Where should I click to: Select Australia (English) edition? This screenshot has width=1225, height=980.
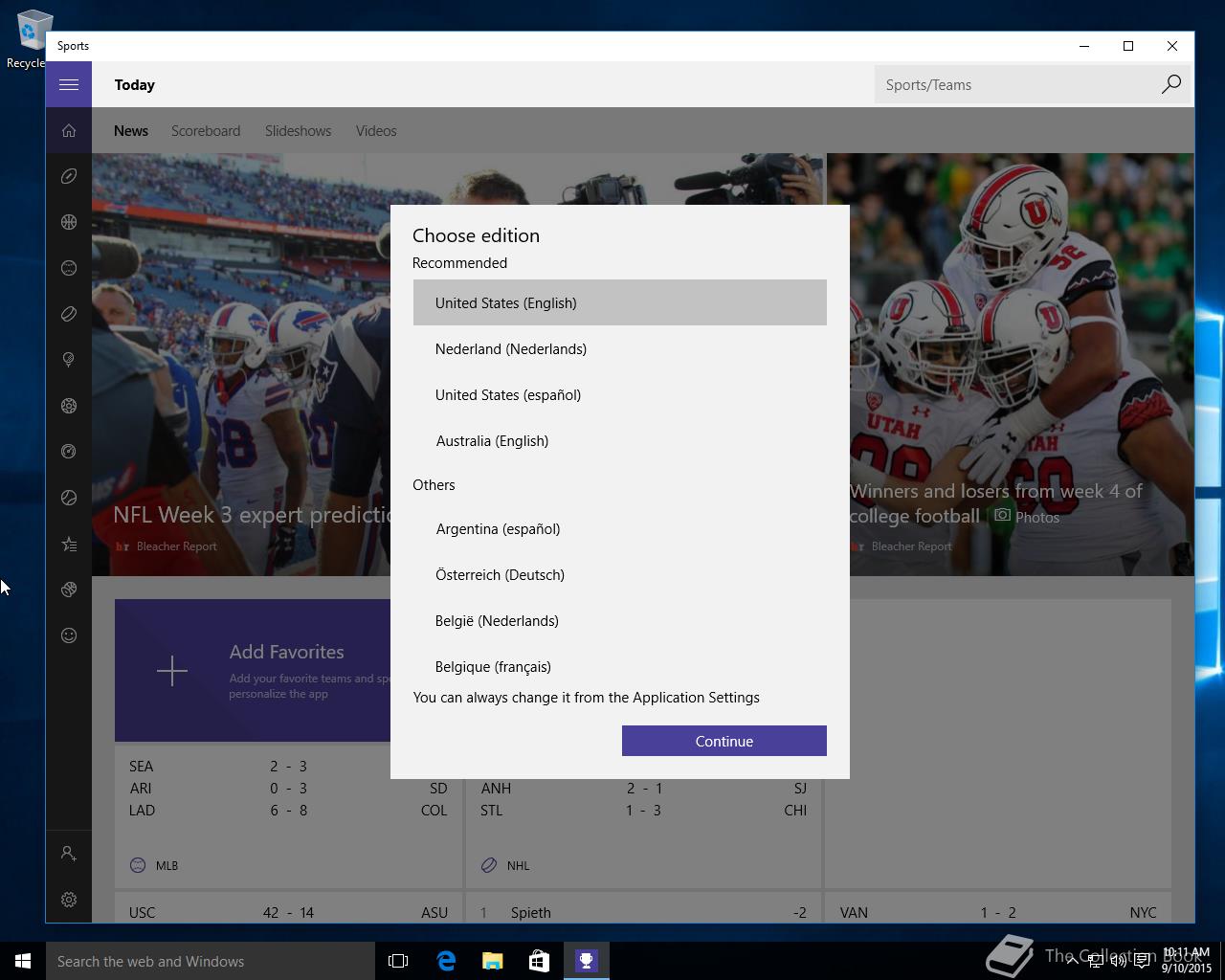pyautogui.click(x=620, y=440)
